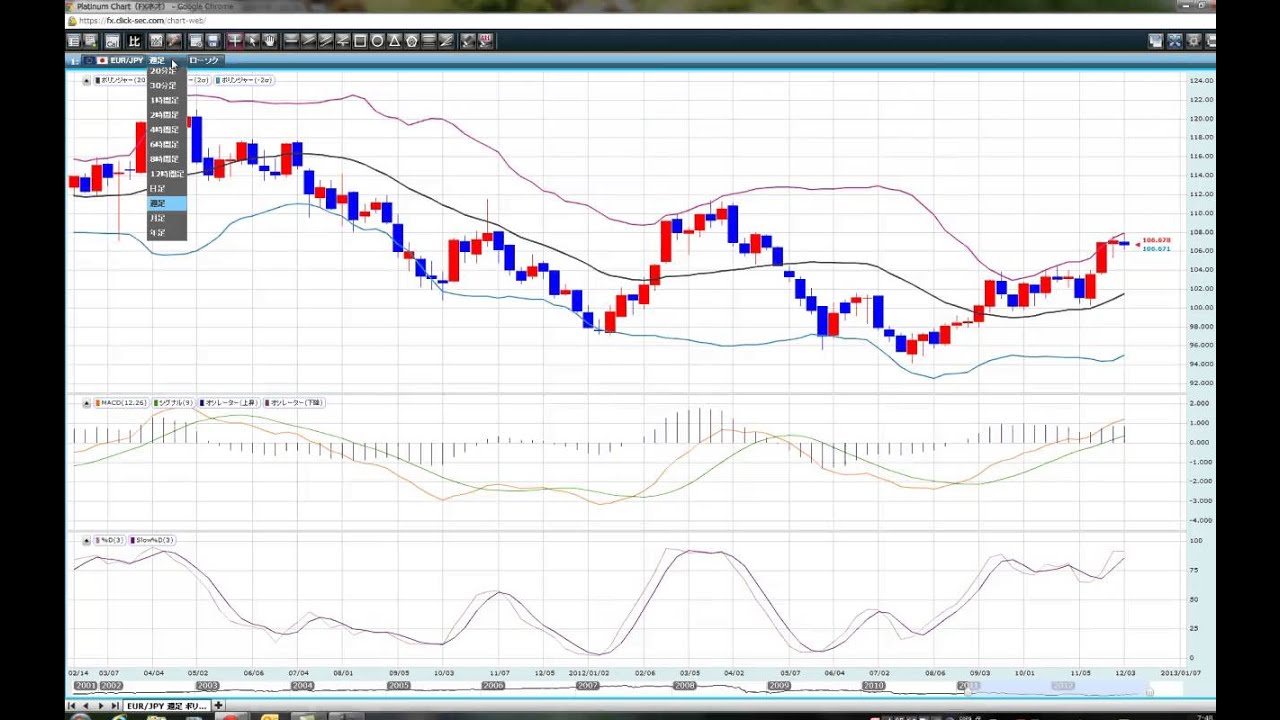Select the crosshair cursor tool
This screenshot has height=720, width=1280.
[x=234, y=41]
